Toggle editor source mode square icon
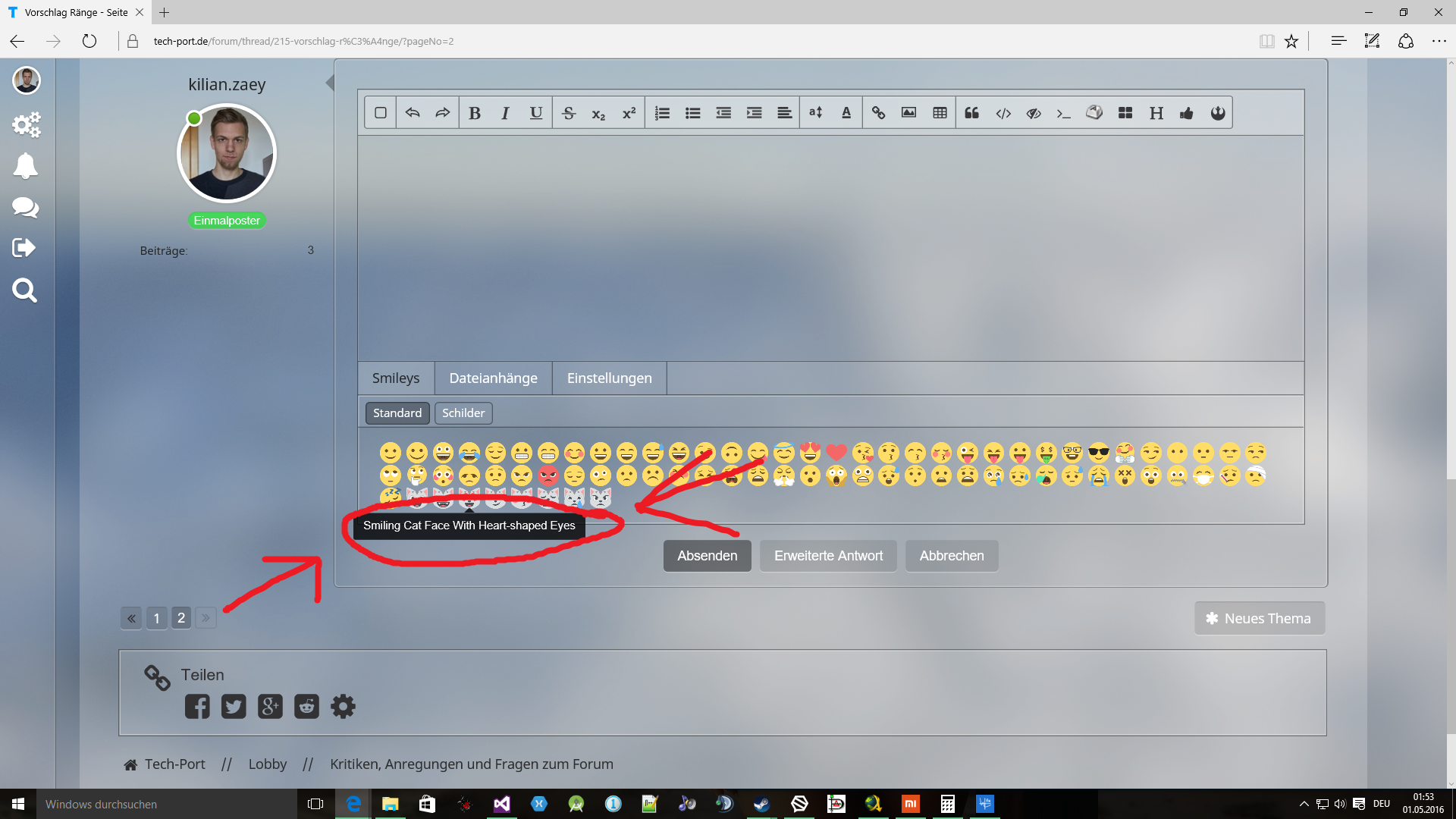 point(381,113)
